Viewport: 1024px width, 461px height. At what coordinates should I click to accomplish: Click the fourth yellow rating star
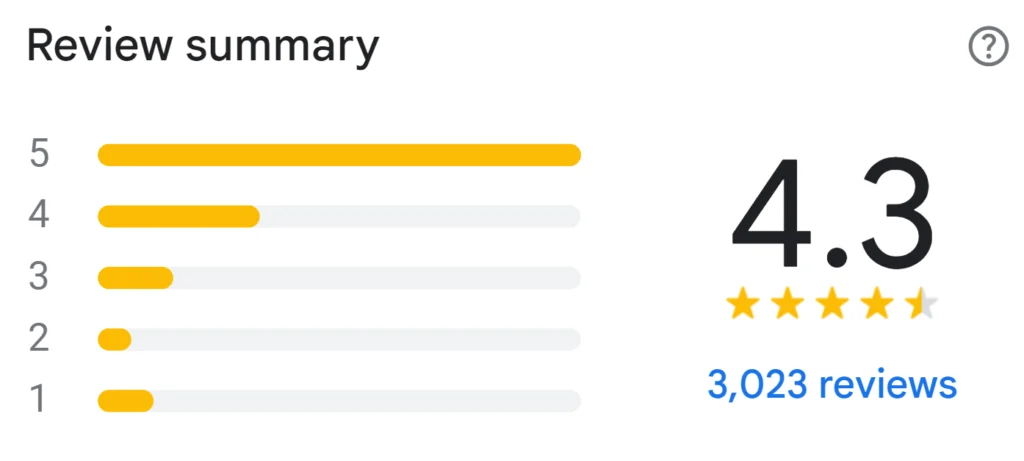click(x=876, y=303)
